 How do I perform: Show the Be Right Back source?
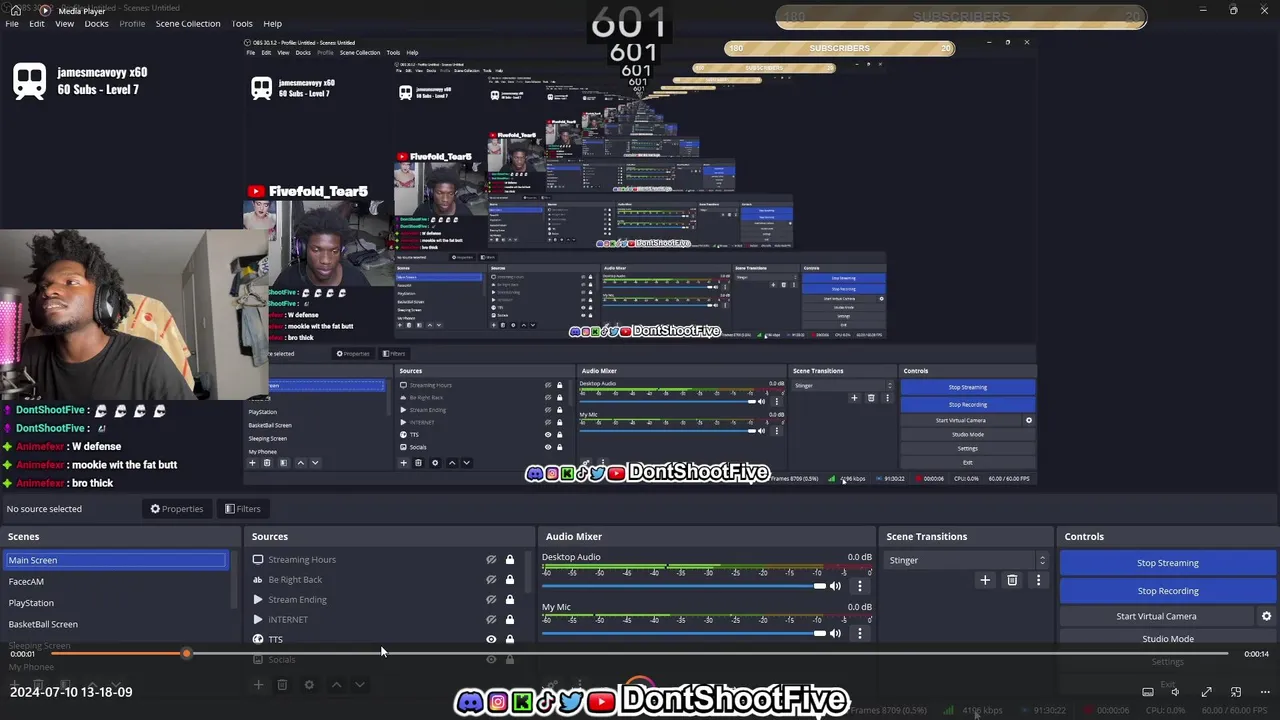[x=491, y=579]
